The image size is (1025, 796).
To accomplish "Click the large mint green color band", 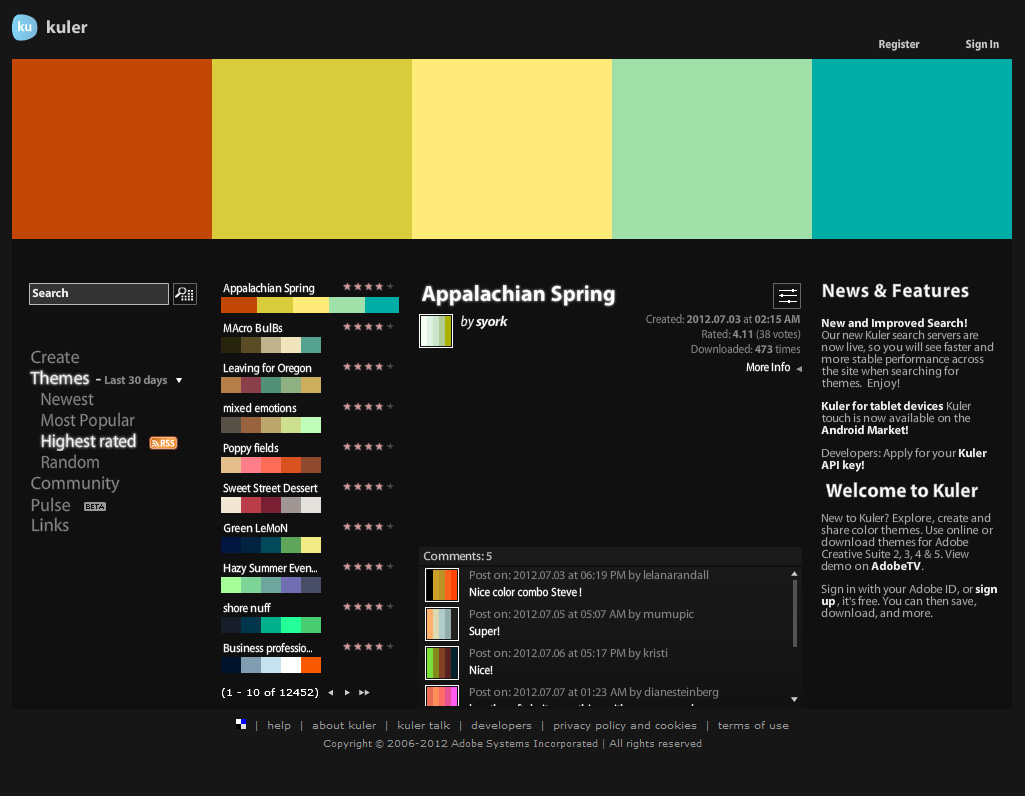I will pos(712,149).
